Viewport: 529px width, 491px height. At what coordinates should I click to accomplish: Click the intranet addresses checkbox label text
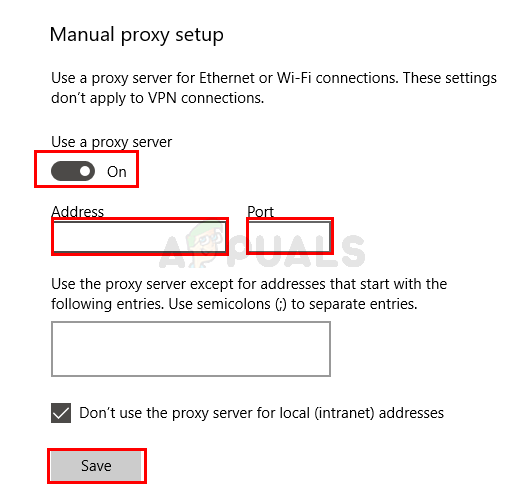(261, 413)
